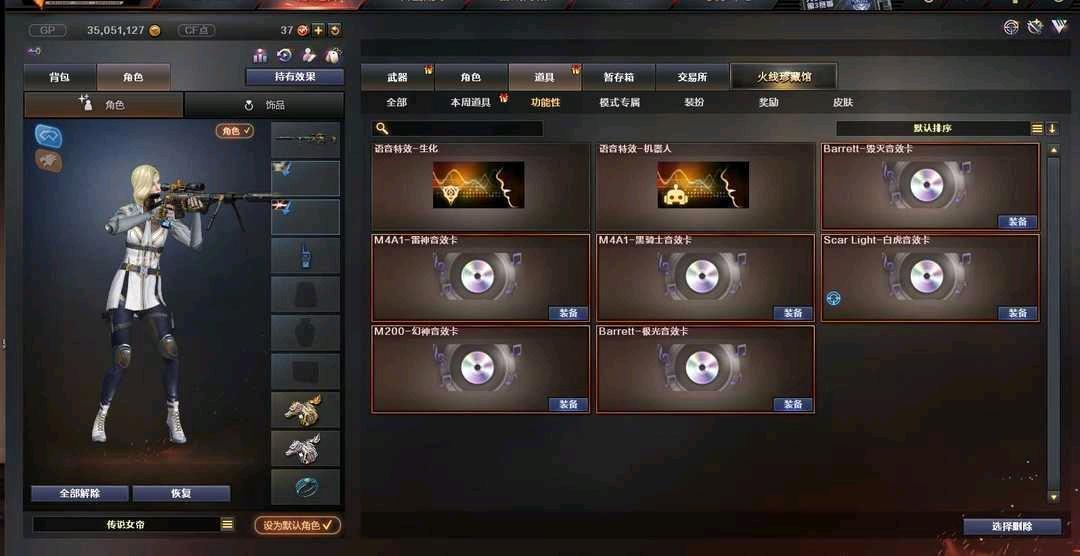Switch to the 武器 tab
This screenshot has height=556, width=1080.
[397, 77]
